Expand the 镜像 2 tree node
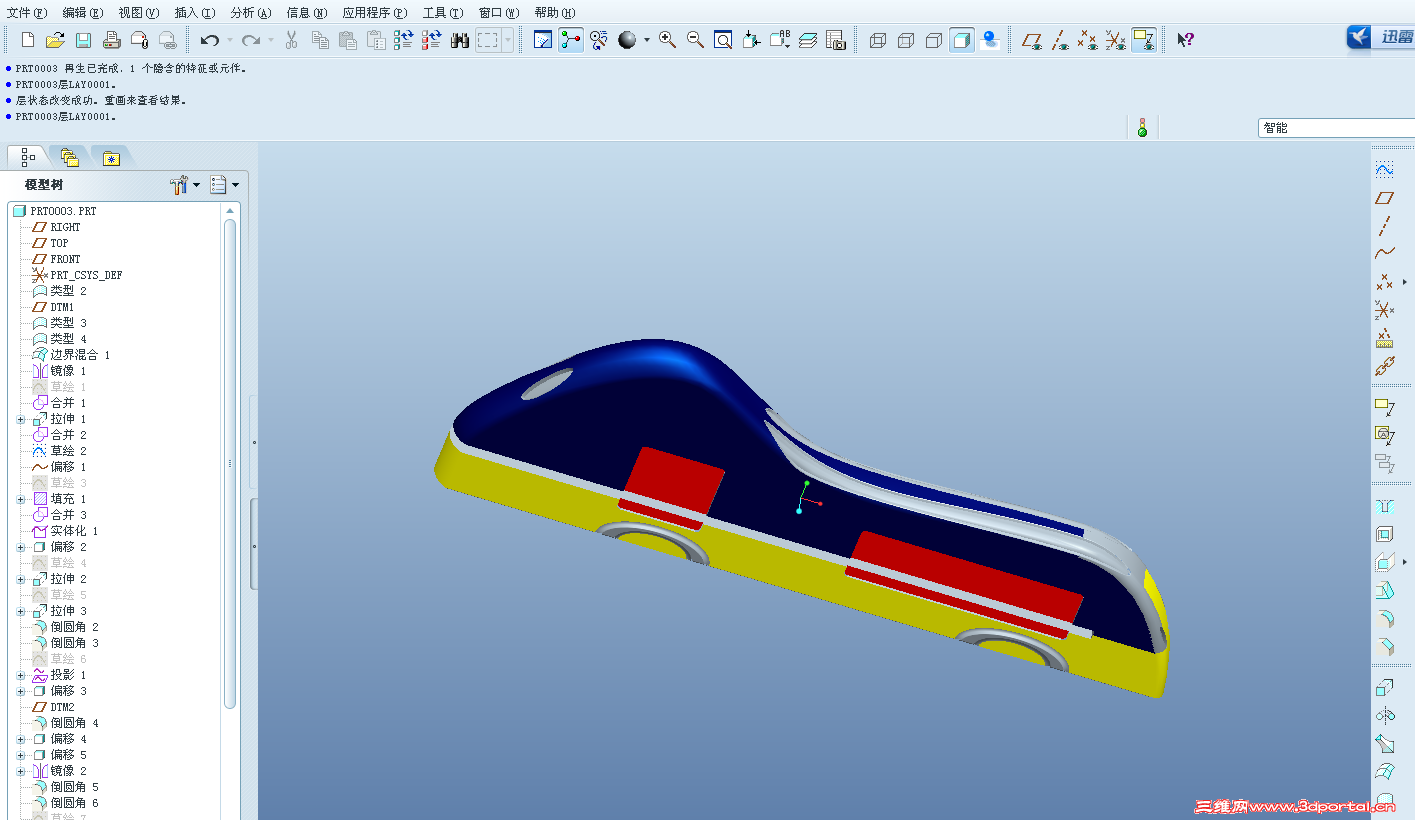Viewport: 1415px width, 820px height. [x=21, y=771]
